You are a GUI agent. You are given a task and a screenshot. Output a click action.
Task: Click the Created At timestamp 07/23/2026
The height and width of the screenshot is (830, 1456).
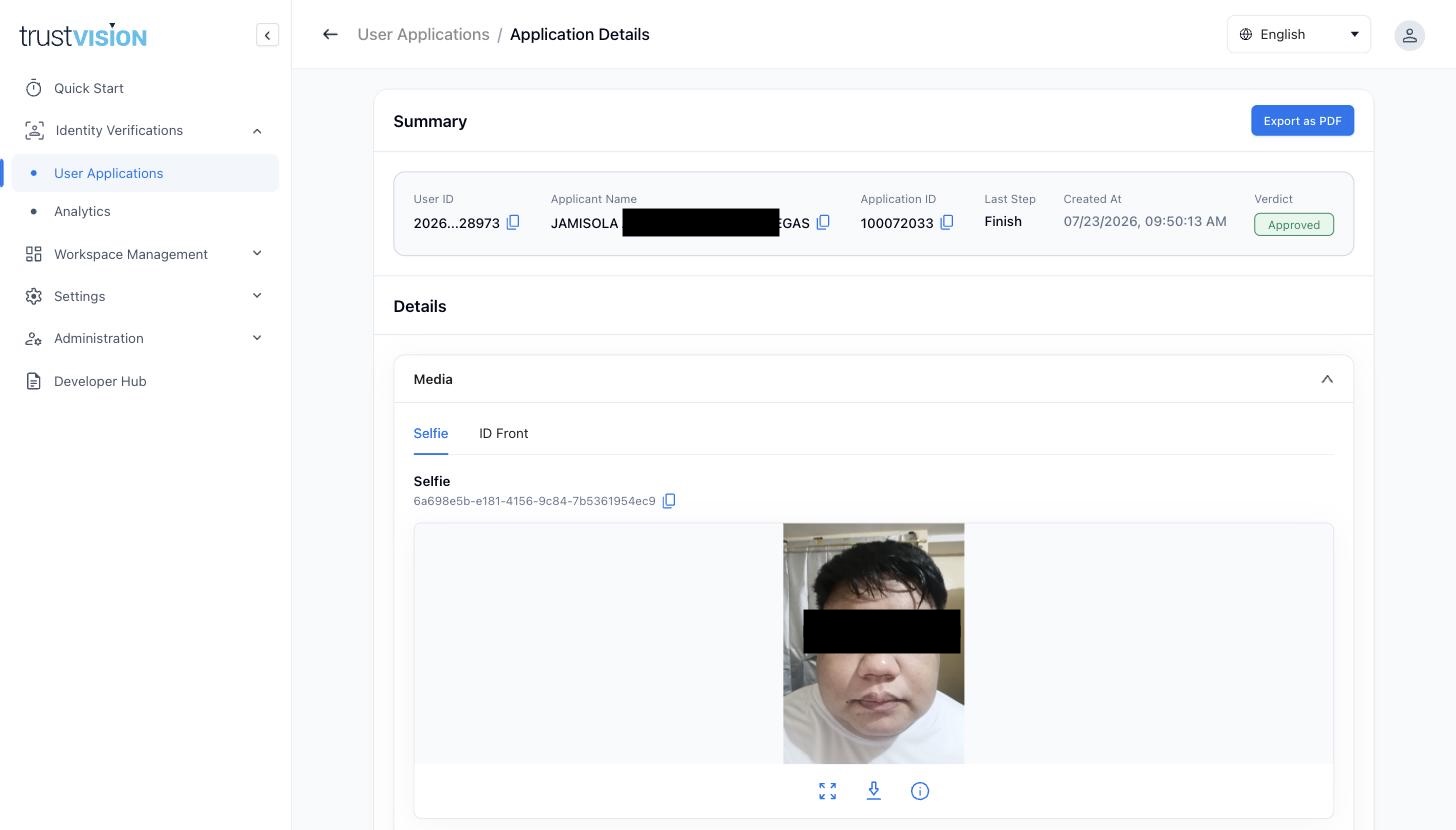[x=1145, y=222]
